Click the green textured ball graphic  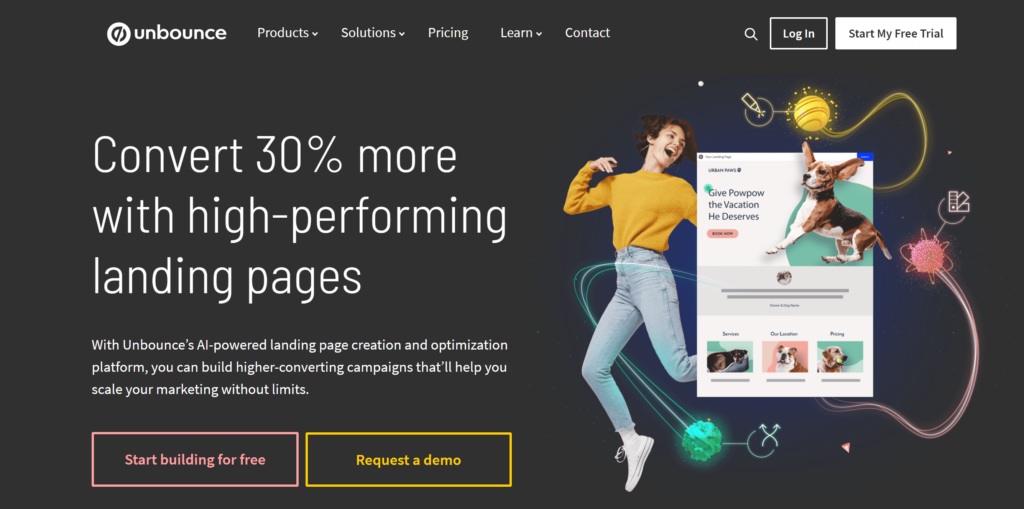point(701,440)
